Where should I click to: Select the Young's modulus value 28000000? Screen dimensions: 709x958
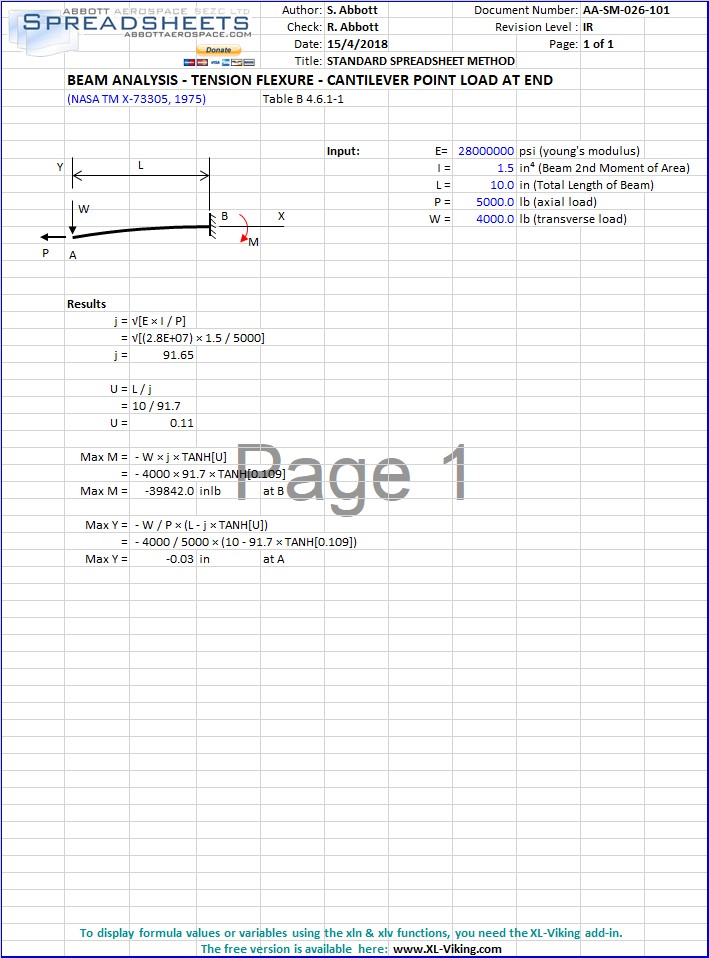pyautogui.click(x=486, y=151)
